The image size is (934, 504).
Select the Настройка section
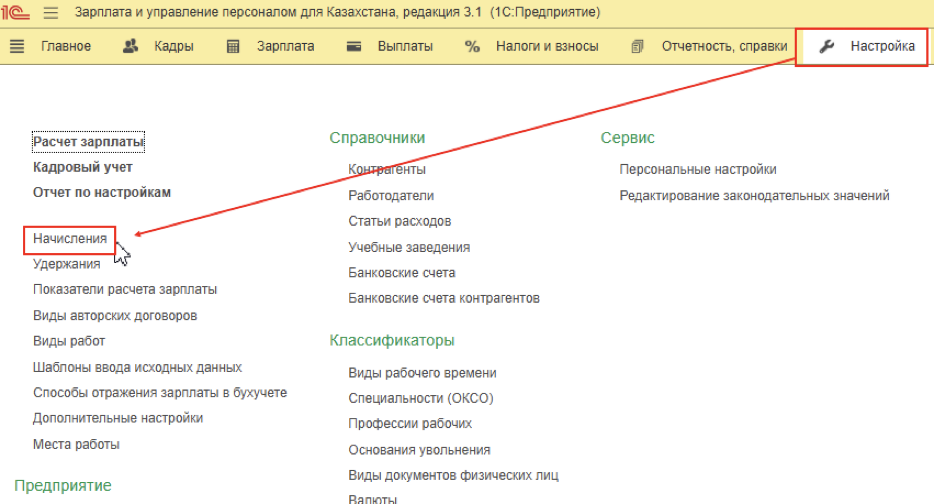[x=882, y=46]
